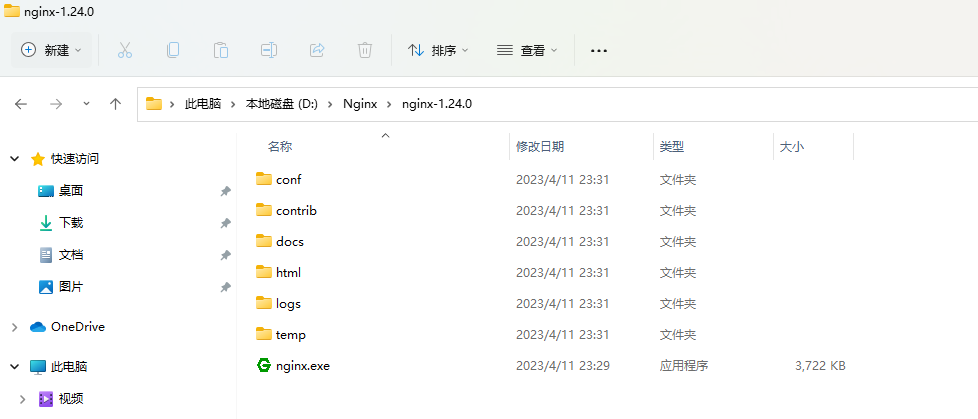Screen dimensions: 978x419
Task: Select the html folder
Action: 288,272
